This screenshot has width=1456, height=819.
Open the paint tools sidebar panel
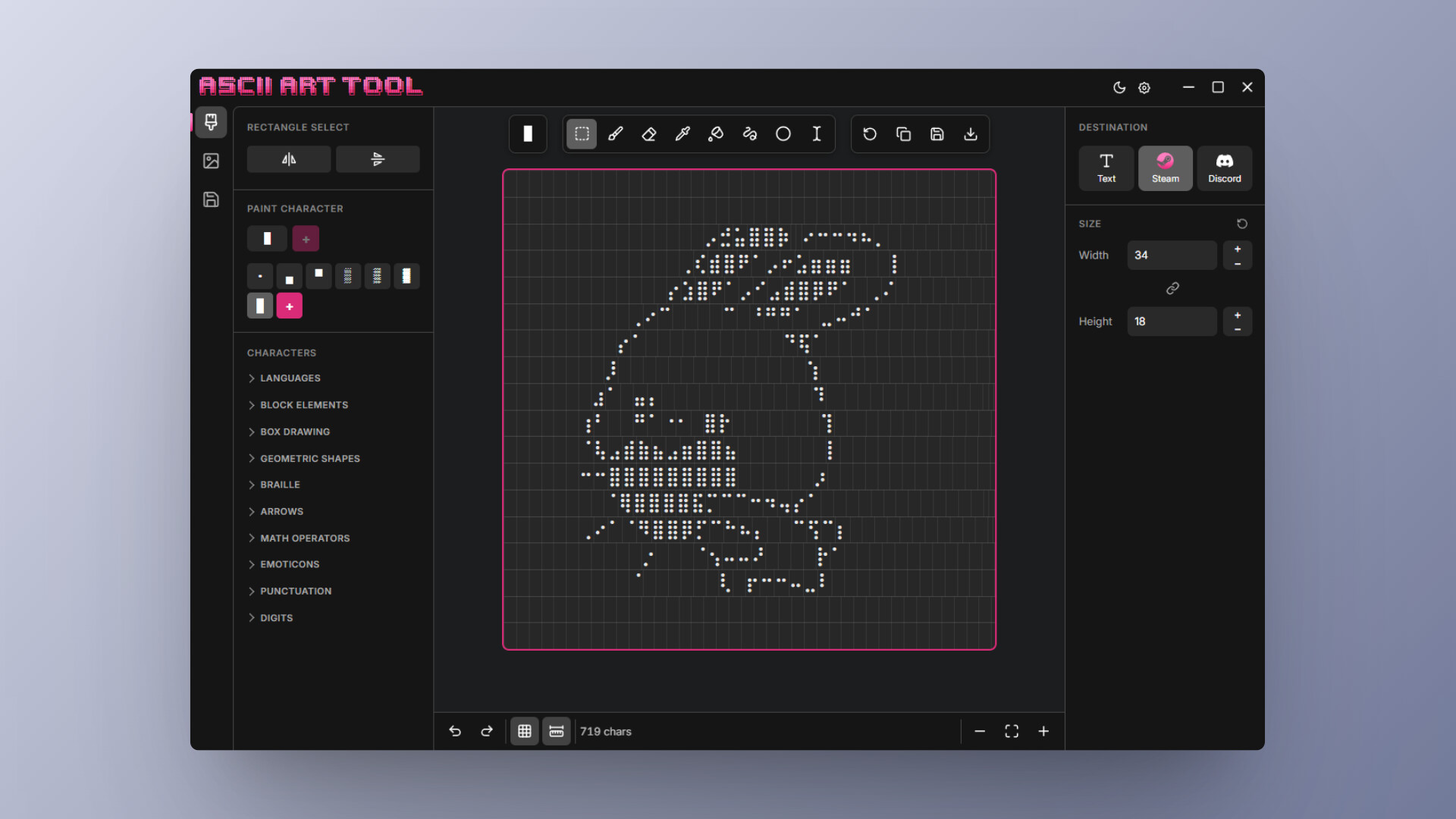tap(211, 122)
